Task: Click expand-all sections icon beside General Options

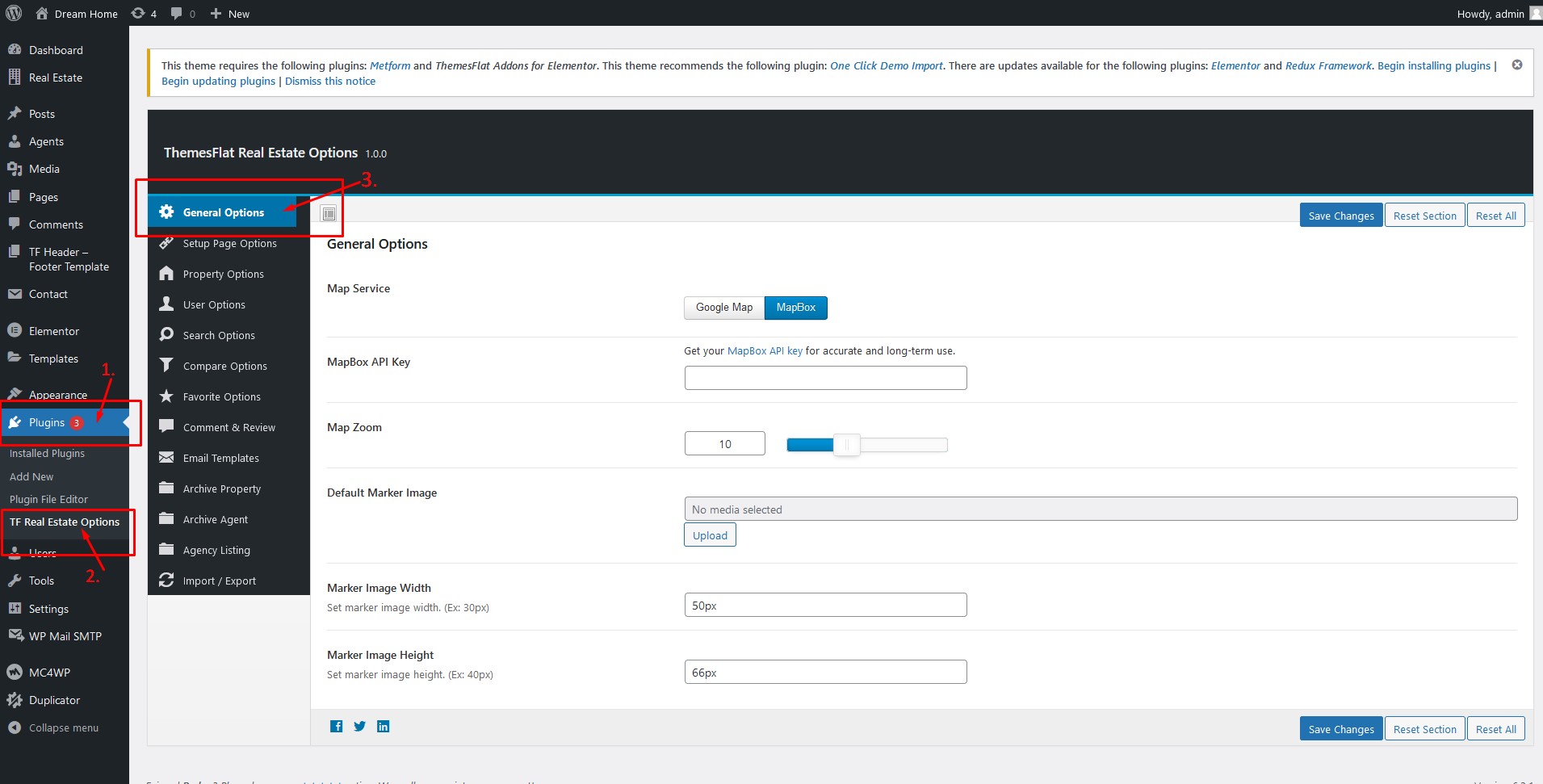Action: click(x=329, y=213)
